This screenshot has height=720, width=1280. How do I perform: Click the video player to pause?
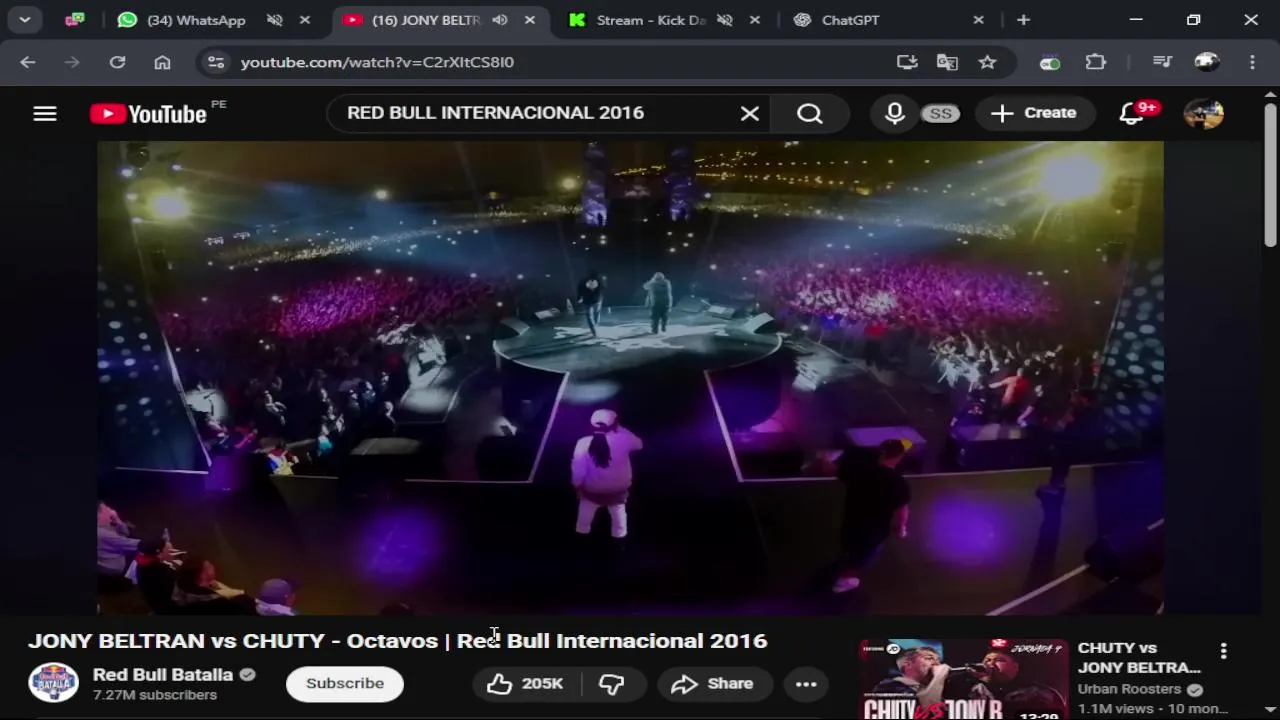(630, 377)
